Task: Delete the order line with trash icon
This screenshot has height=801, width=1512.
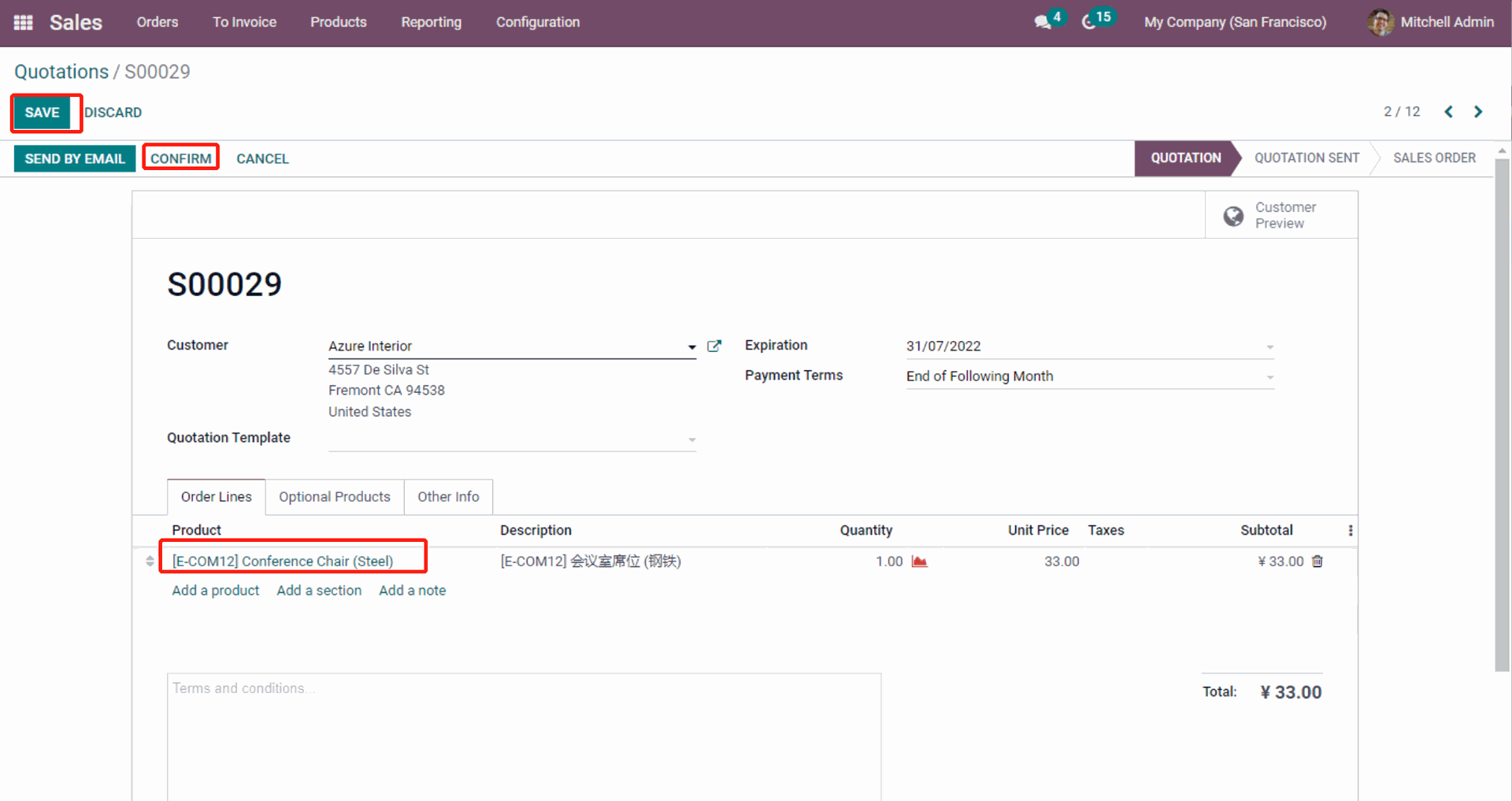Action: 1317,562
